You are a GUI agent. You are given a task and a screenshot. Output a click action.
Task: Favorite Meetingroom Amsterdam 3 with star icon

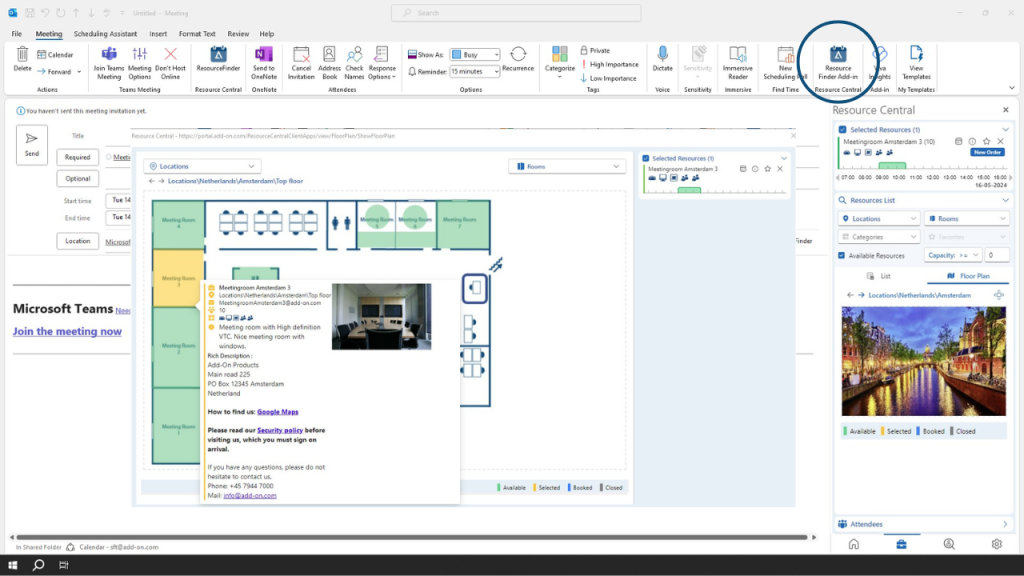pos(986,142)
